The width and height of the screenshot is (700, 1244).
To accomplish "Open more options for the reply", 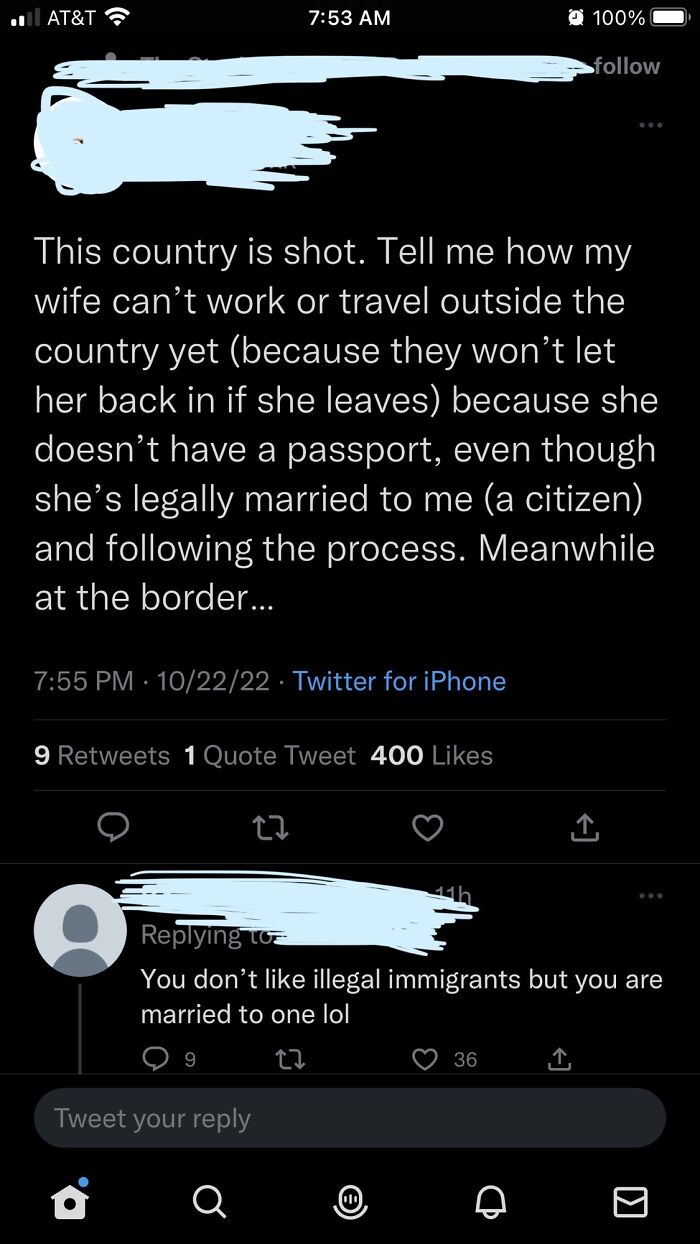I will (651, 895).
